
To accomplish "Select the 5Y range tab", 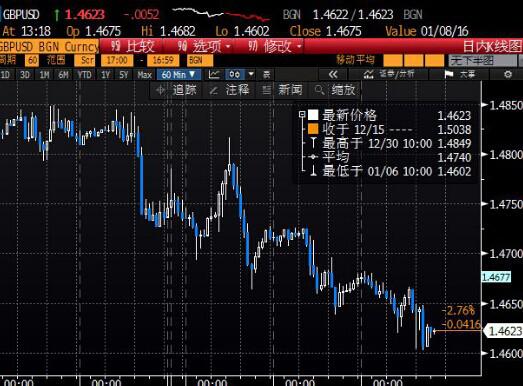I will pos(124,74).
